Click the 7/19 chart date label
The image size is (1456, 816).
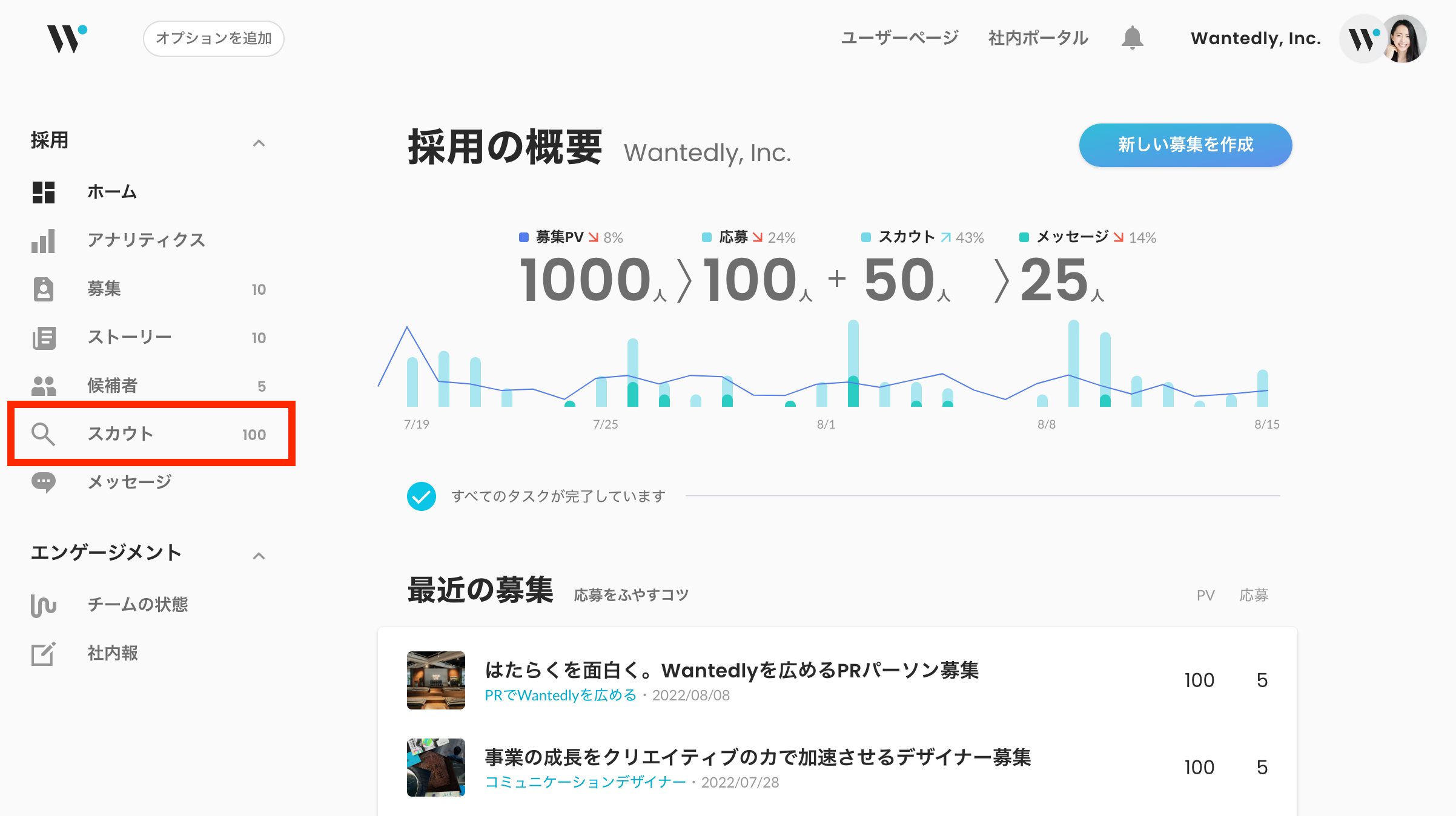click(x=417, y=424)
